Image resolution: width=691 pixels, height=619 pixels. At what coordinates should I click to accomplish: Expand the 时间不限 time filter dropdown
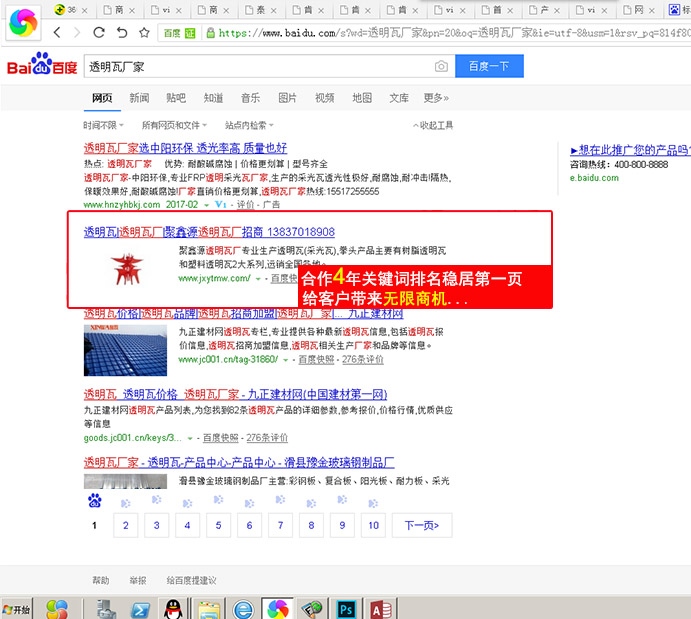pyautogui.click(x=104, y=126)
